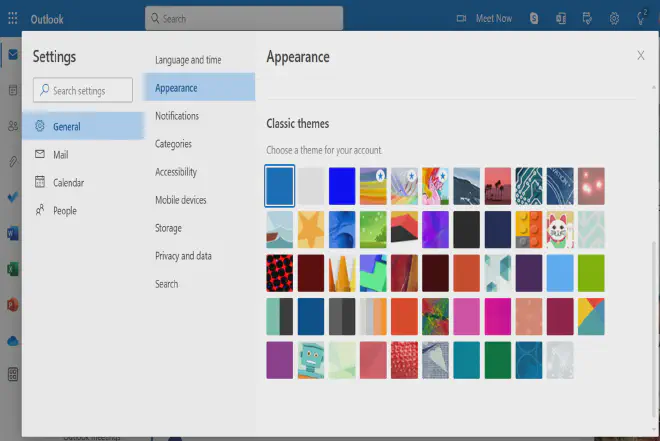The height and width of the screenshot is (441, 660).
Task: Open the Mobile devices settings section
Action: point(199,200)
